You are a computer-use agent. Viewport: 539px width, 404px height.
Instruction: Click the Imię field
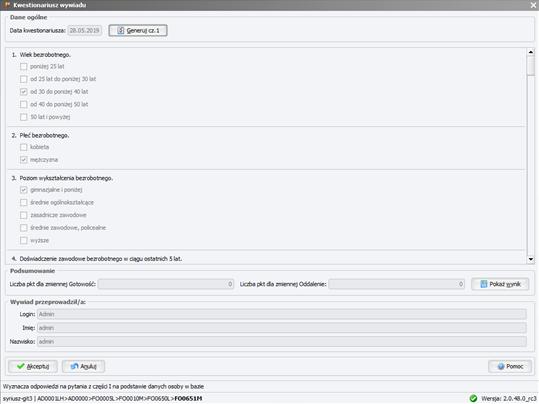[282, 328]
